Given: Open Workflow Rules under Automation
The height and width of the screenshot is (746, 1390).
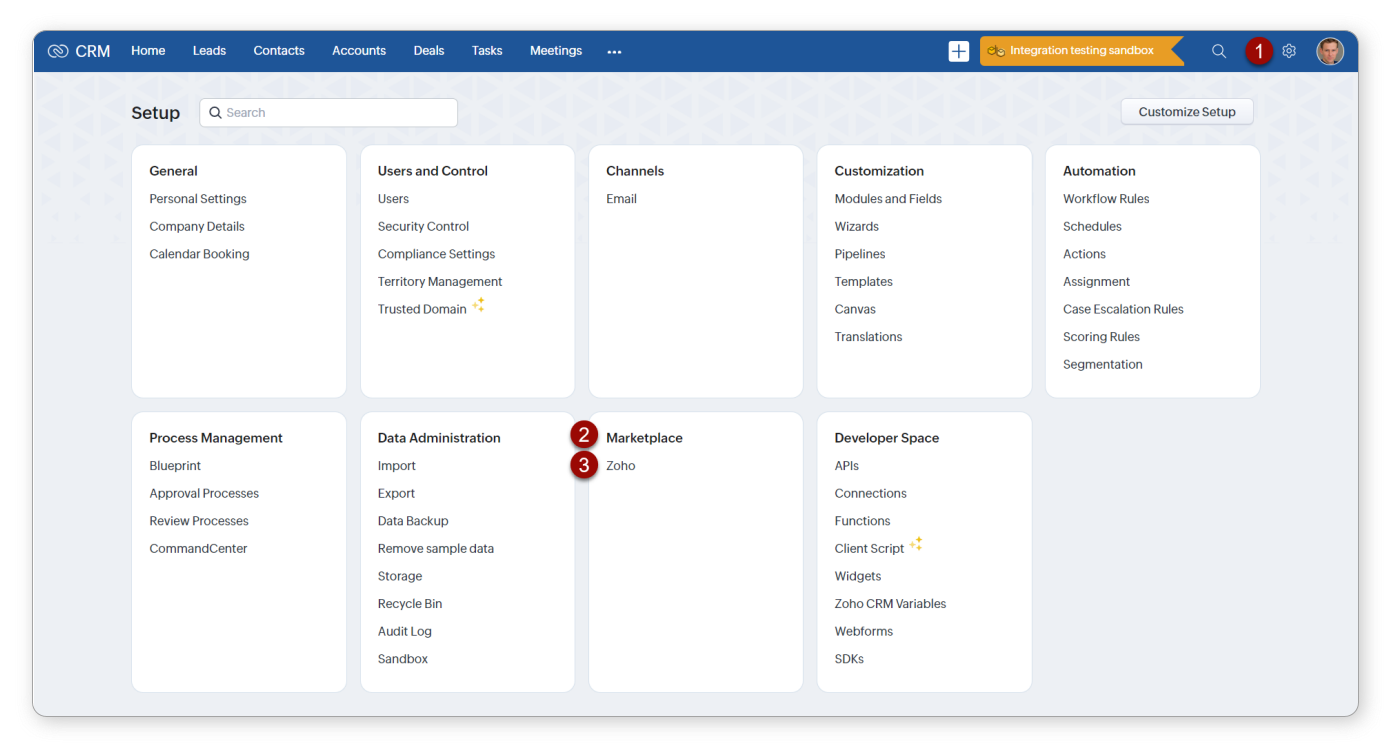Looking at the screenshot, I should tap(1105, 199).
